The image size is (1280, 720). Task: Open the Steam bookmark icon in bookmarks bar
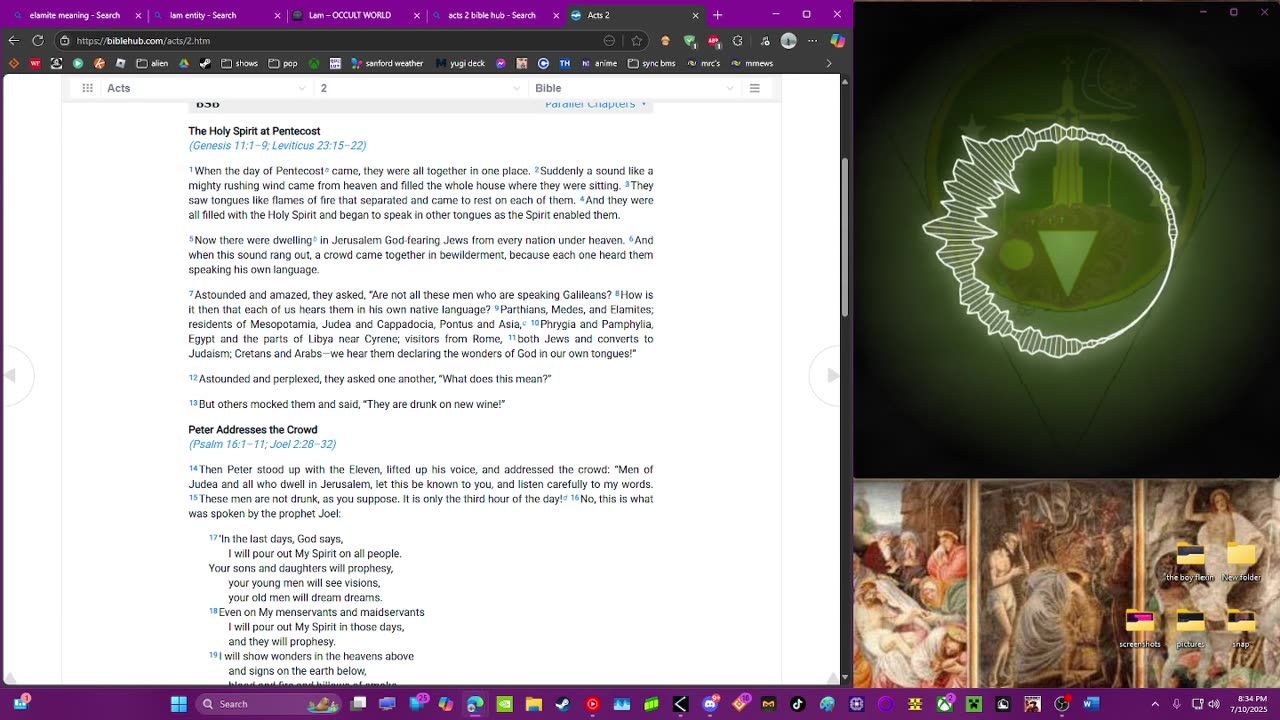205,63
